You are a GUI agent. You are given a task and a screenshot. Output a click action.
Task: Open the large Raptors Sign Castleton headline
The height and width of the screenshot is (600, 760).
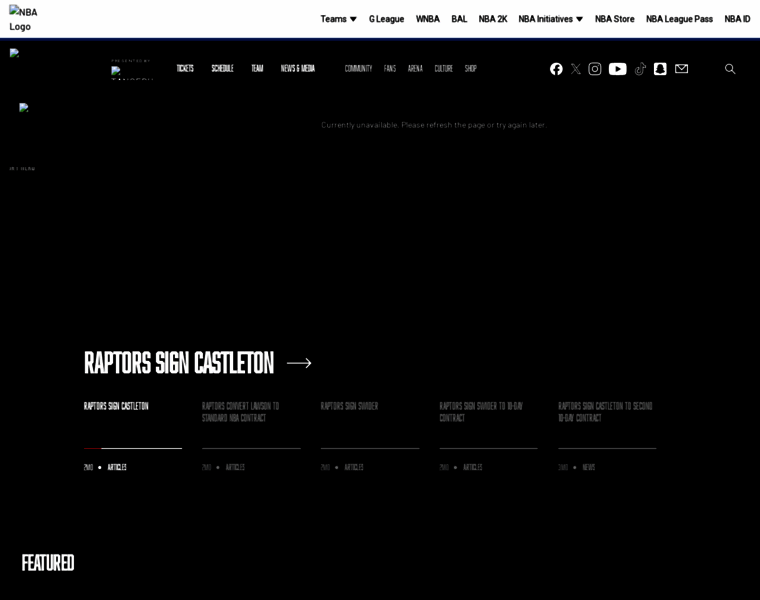click(179, 363)
